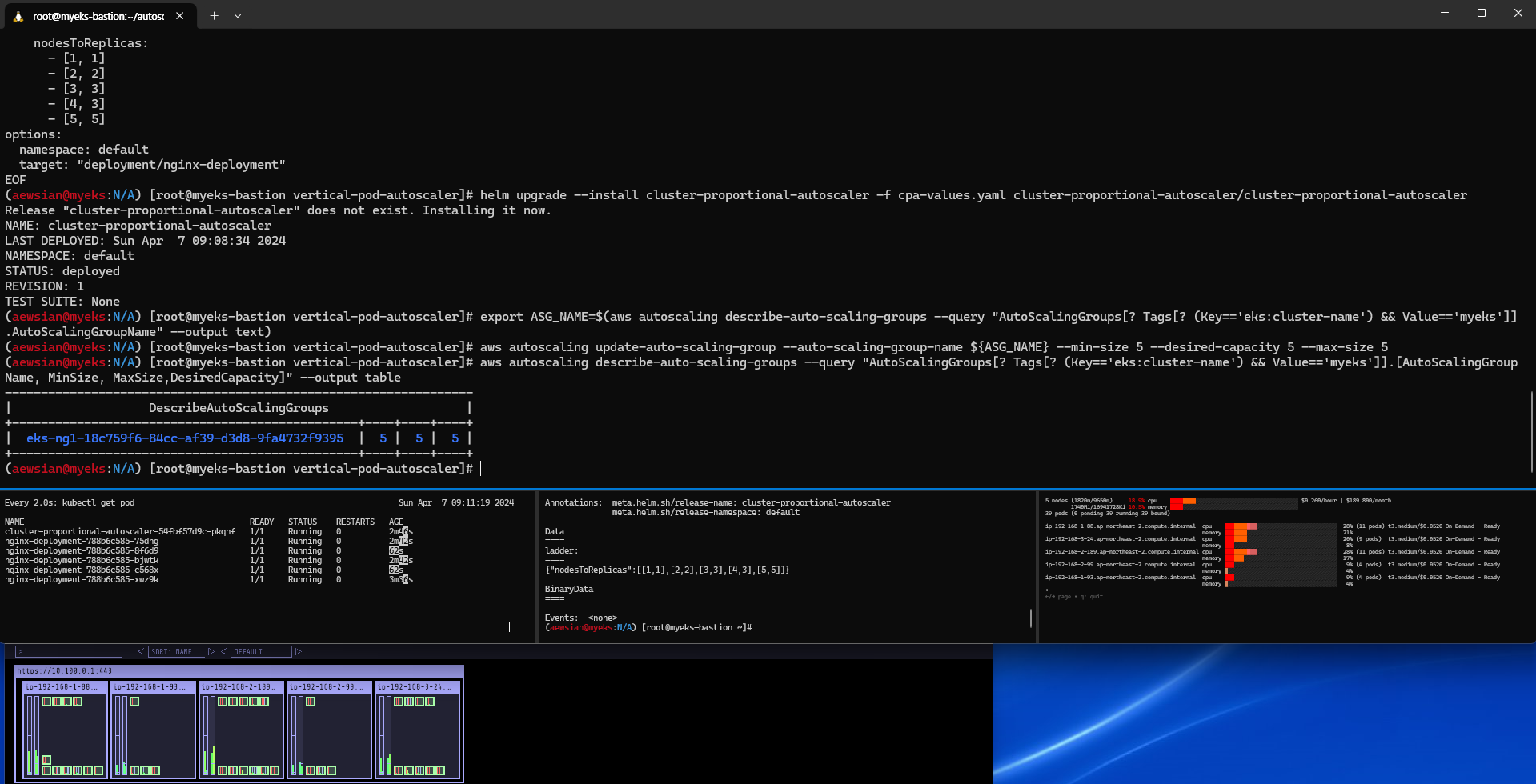
Task: Click node ip-192-168-3-24.ap-northeast-2.compute.internal in eks-node-viewer
Action: tap(1121, 539)
